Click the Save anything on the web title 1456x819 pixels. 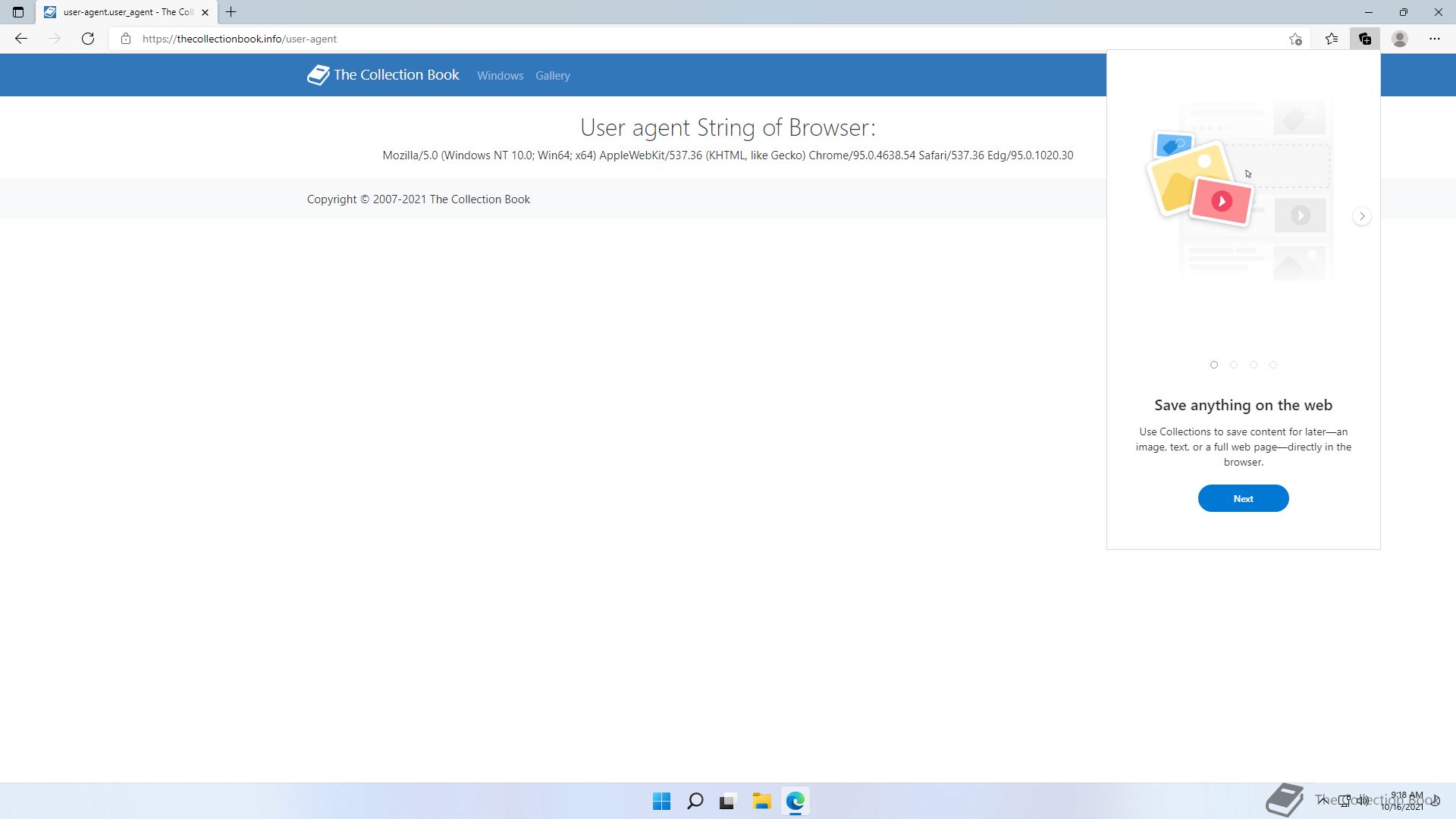[x=1243, y=405]
